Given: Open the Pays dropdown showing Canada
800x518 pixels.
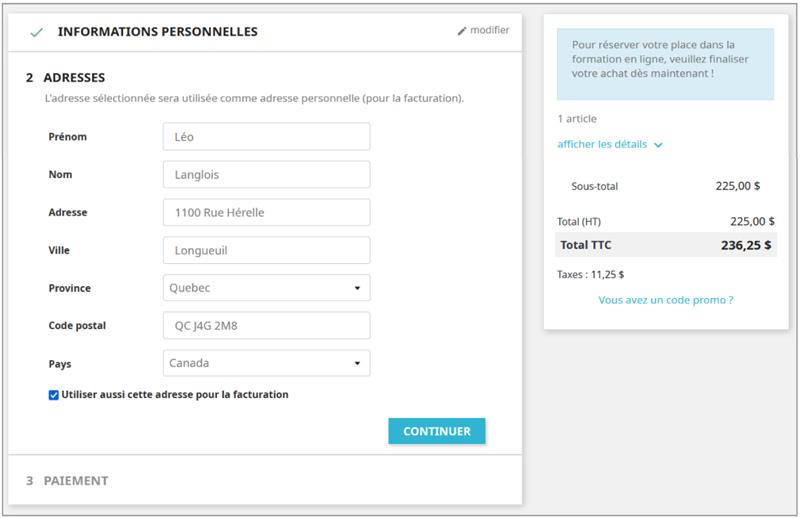Looking at the screenshot, I should (x=266, y=363).
